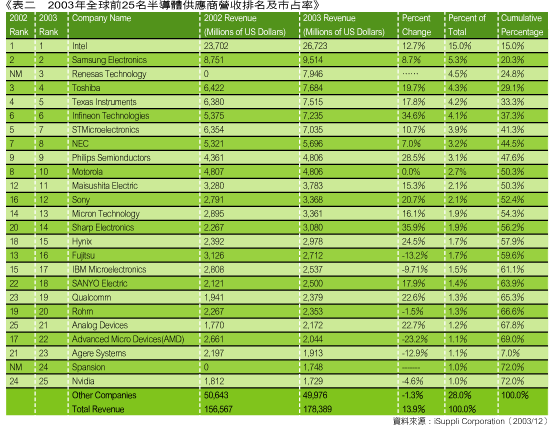This screenshot has height=426, width=550.
Task: Select the Nvidia company cell
Action: (83, 381)
